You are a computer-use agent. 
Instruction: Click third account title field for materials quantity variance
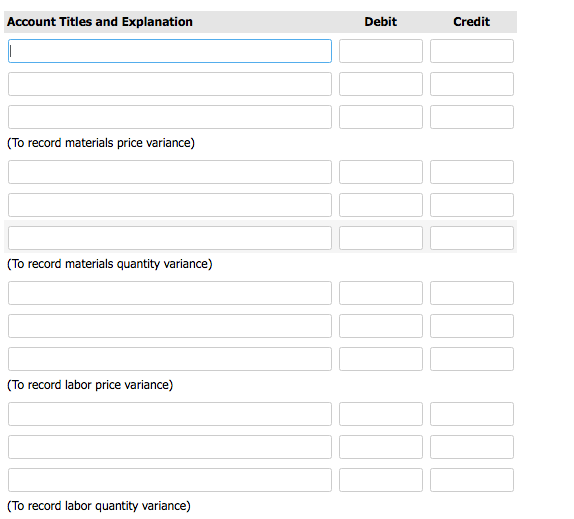coord(170,238)
